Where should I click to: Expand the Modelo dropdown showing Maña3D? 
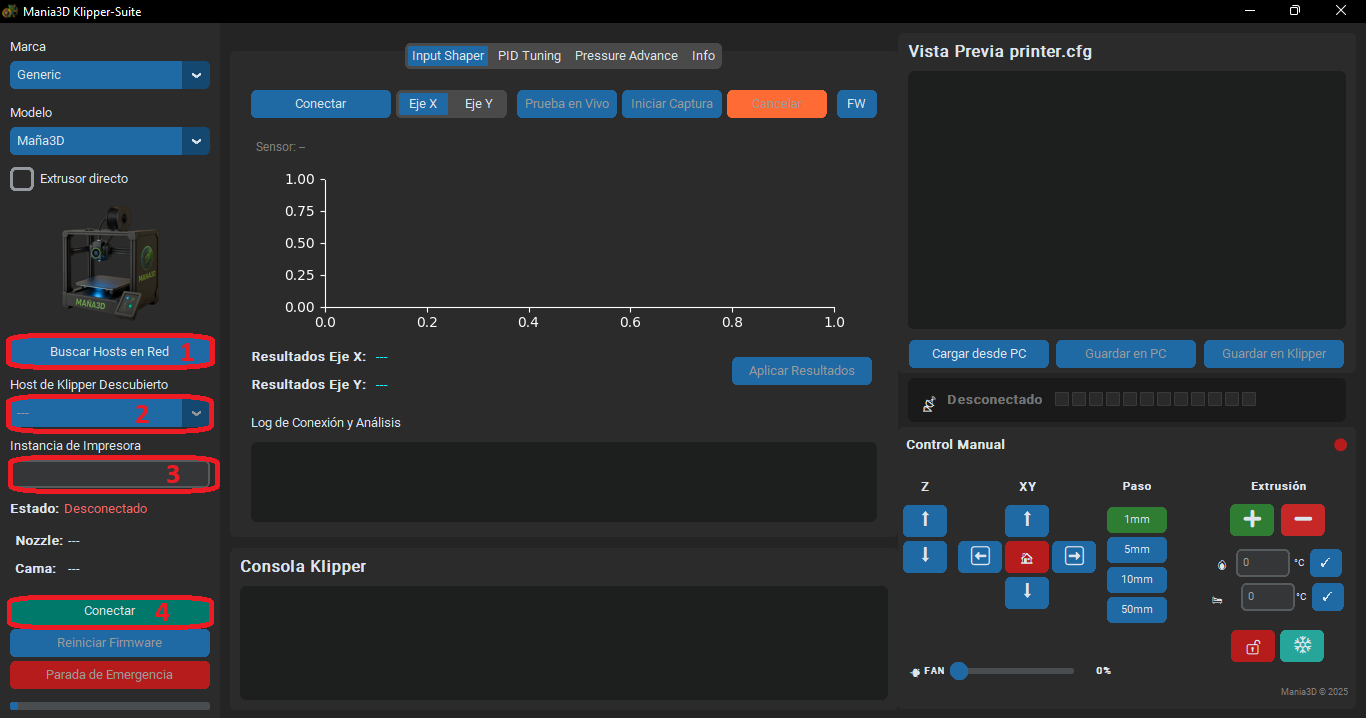click(x=110, y=141)
